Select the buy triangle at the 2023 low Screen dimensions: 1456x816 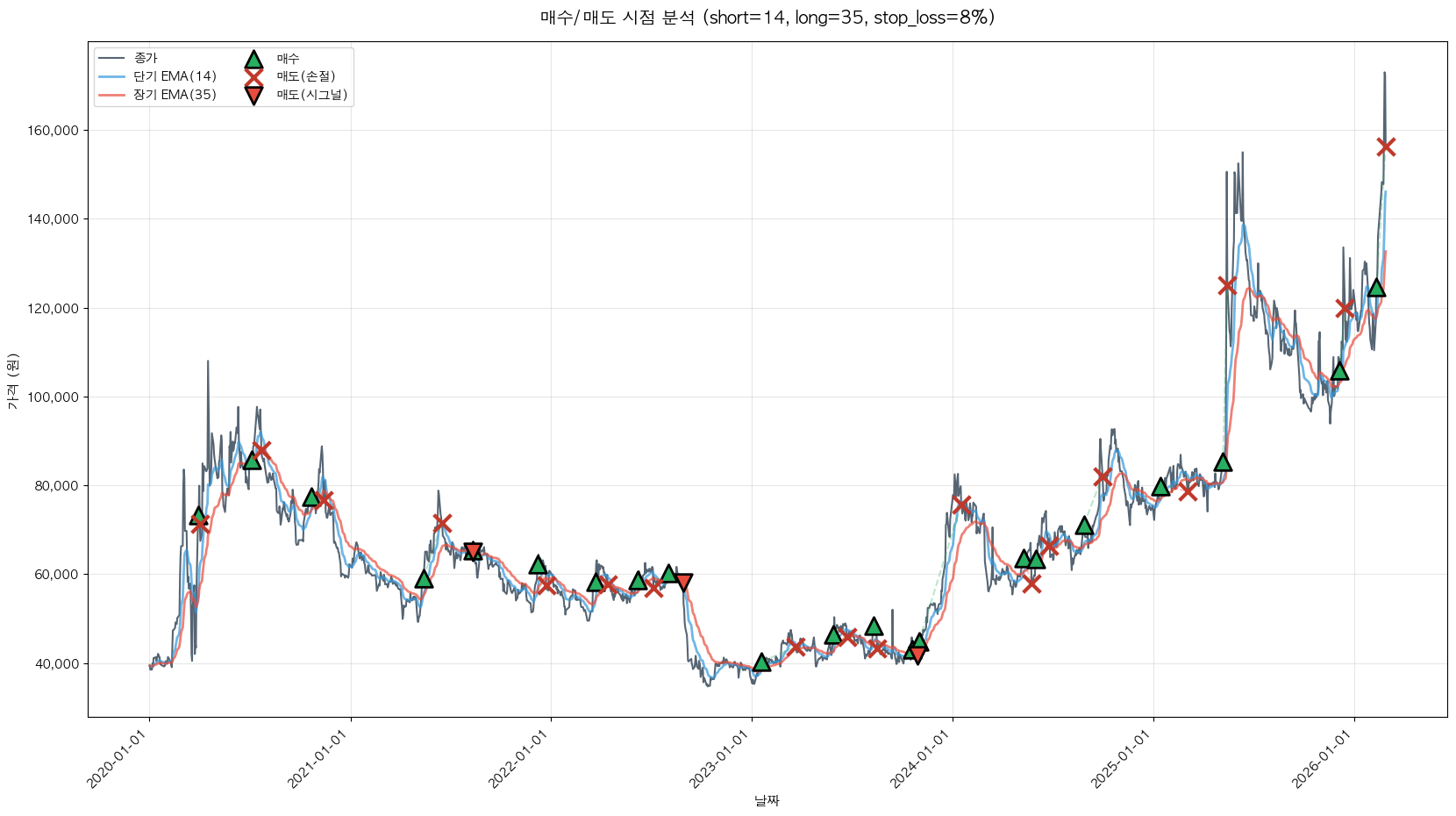pyautogui.click(x=761, y=662)
